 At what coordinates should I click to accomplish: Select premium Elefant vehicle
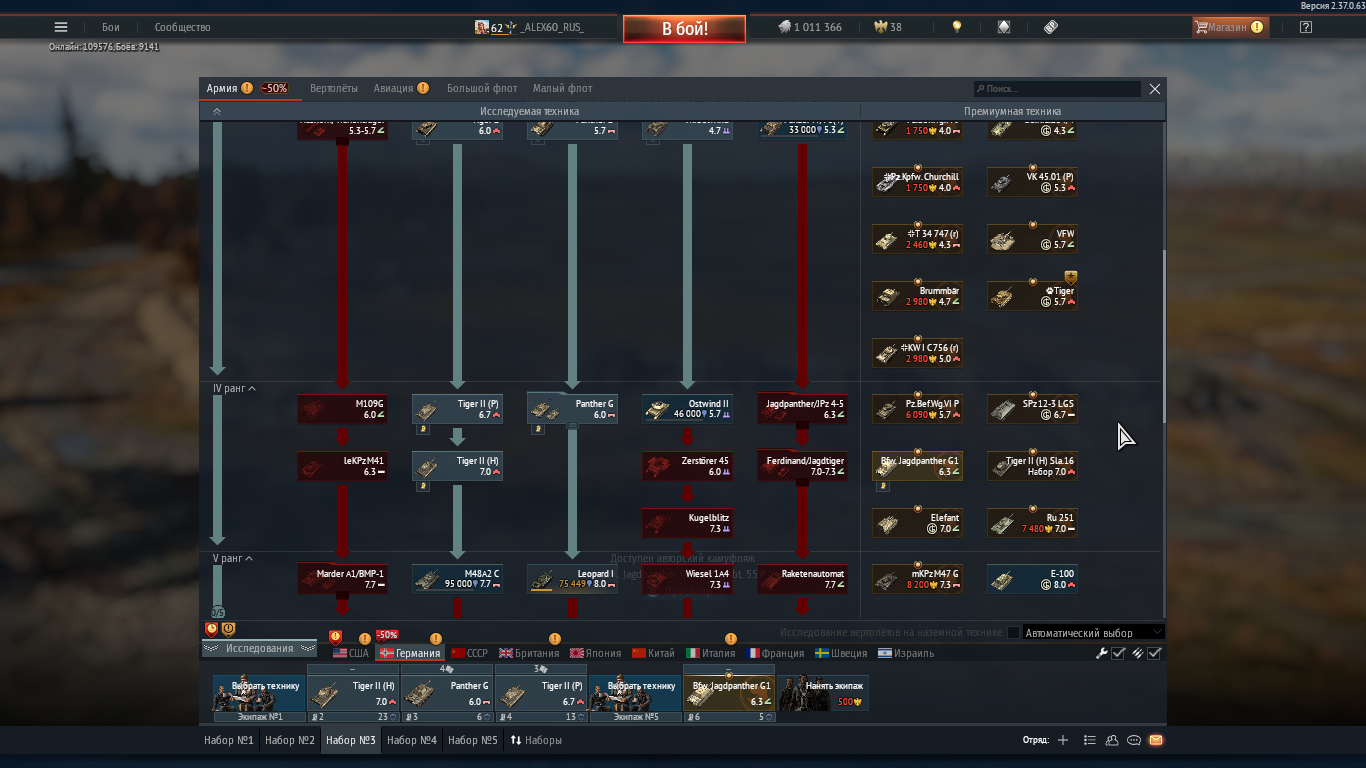(x=917, y=523)
